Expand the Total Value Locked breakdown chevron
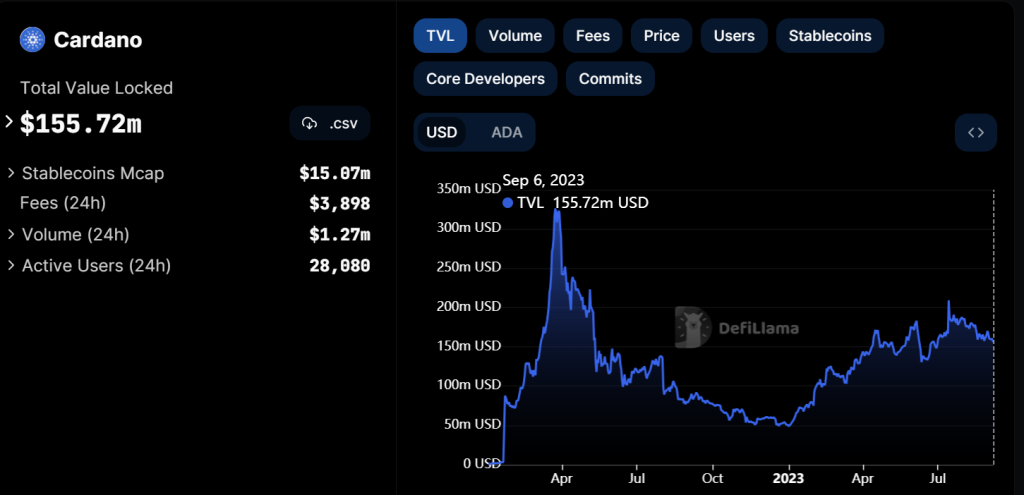1024x495 pixels. 9,121
